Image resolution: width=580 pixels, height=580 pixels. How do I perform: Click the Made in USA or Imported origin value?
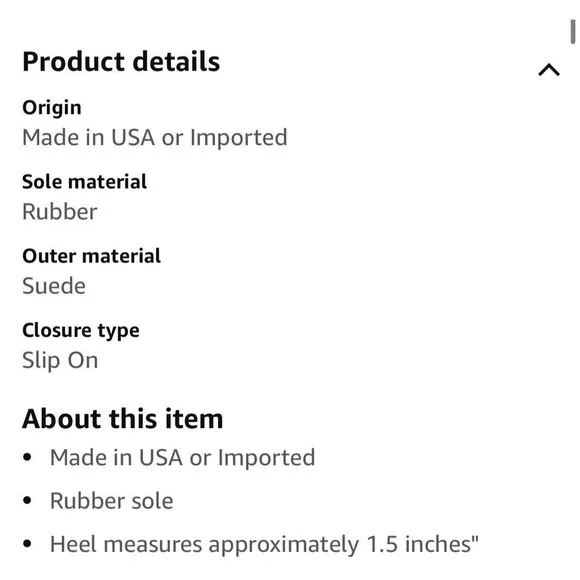tap(155, 138)
